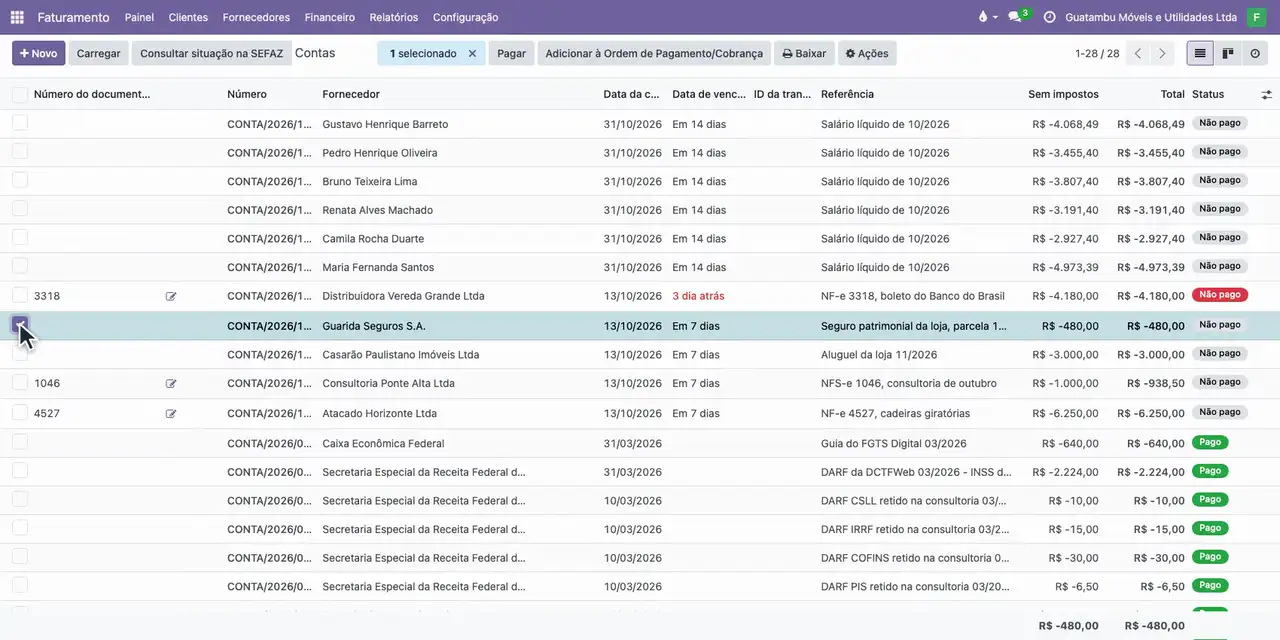The image size is (1280, 640).
Task: Open the apps grid home menu
Action: 17,17
